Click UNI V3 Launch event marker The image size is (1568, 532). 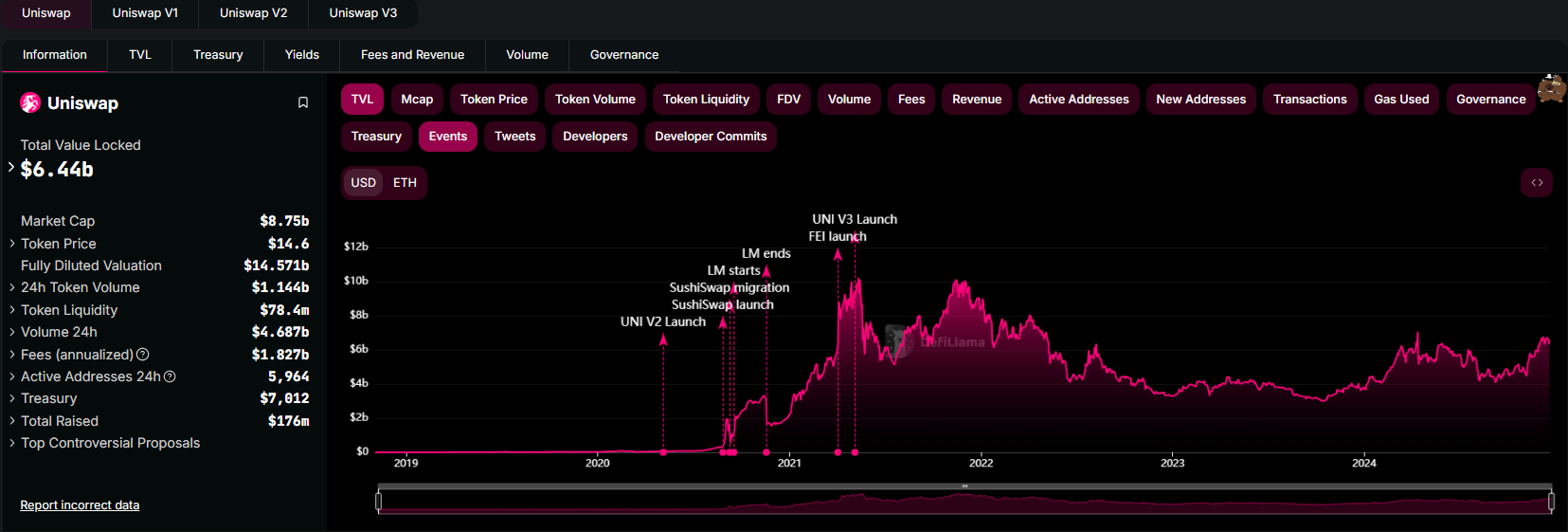[855, 452]
